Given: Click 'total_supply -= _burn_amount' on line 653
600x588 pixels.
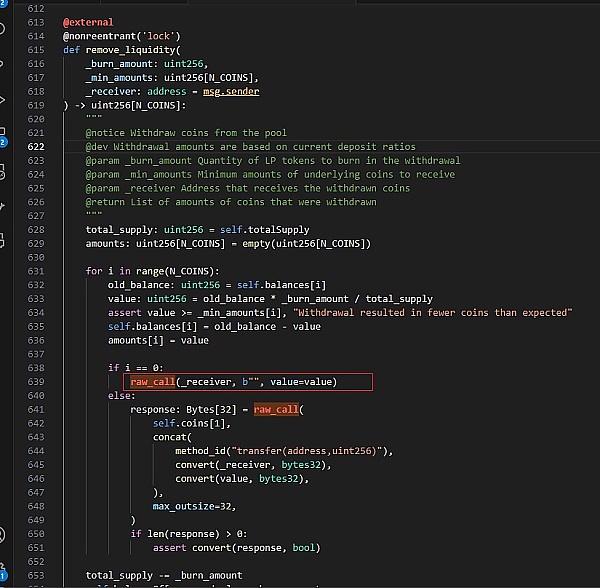Looking at the screenshot, I should pos(164,575).
